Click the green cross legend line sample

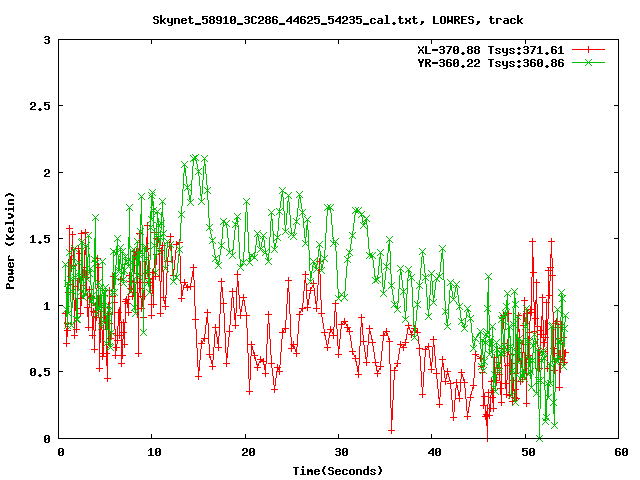[588, 62]
